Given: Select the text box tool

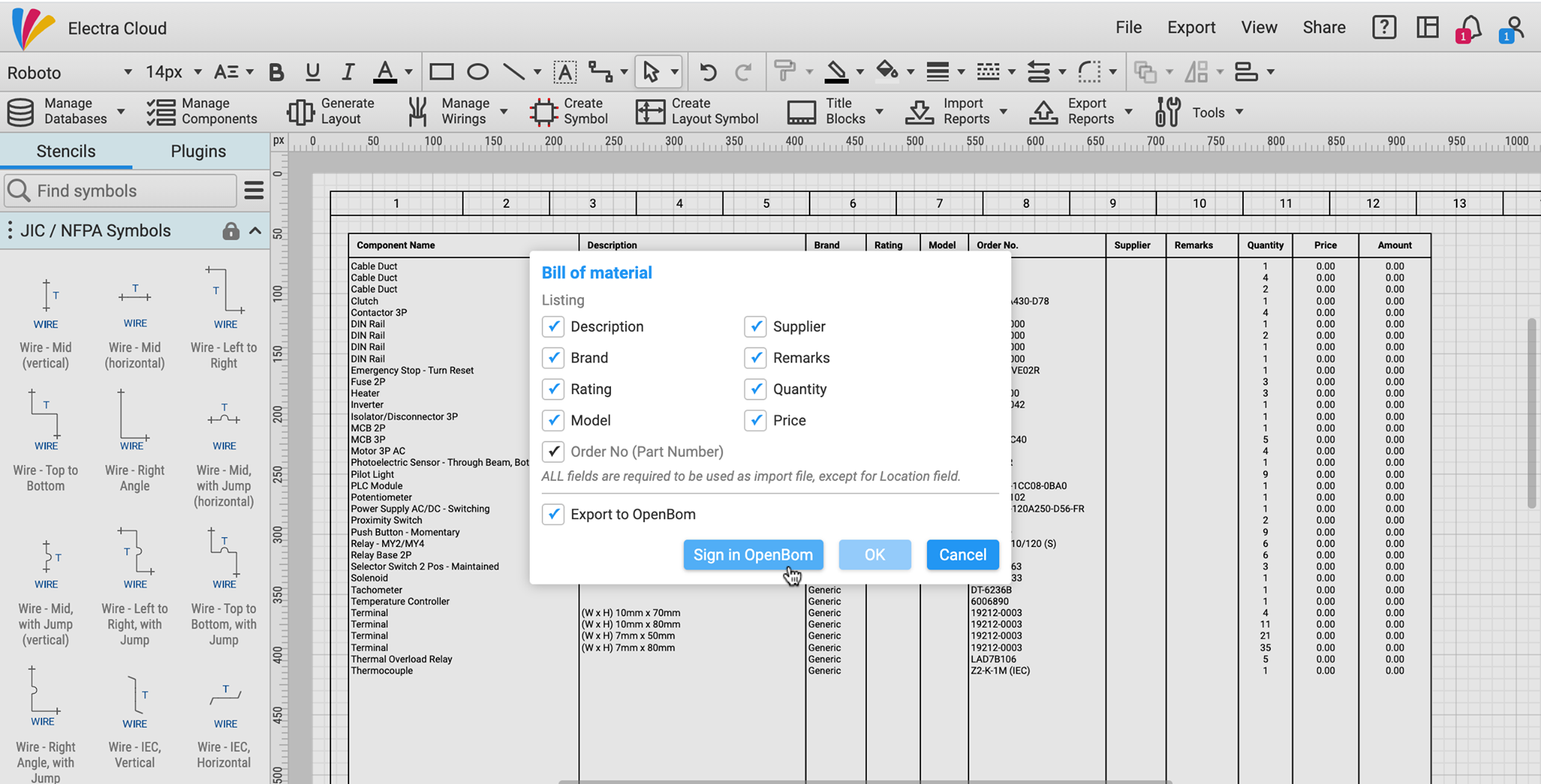Looking at the screenshot, I should tap(565, 72).
